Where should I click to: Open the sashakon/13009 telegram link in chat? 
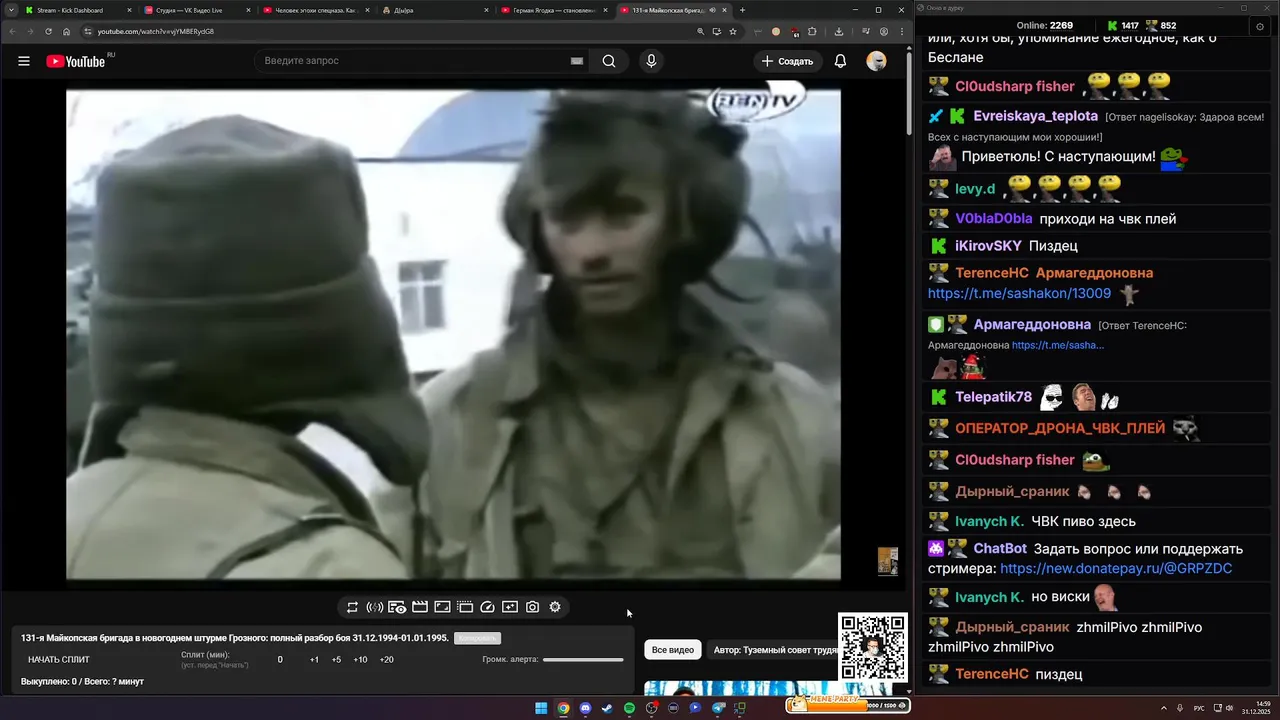[1019, 294]
